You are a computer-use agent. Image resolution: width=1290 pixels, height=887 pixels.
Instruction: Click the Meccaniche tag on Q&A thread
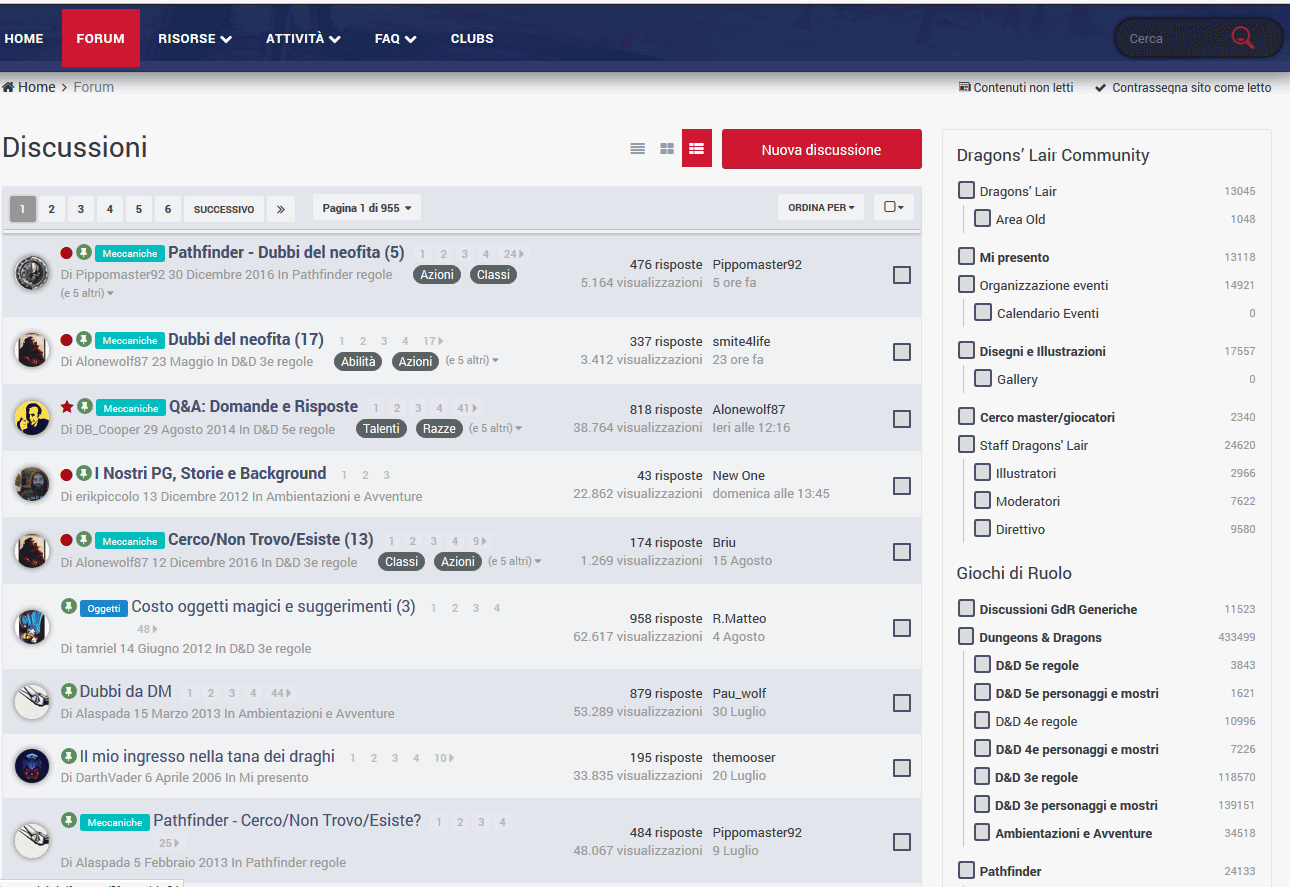(x=130, y=408)
